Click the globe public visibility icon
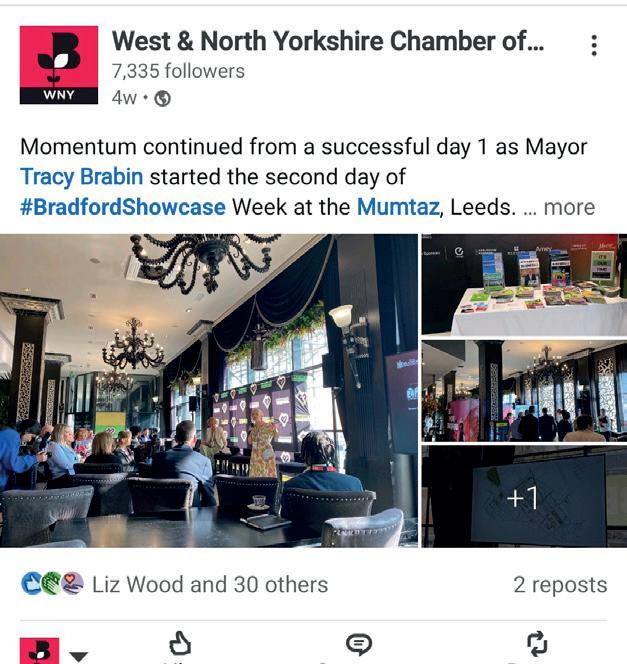 (x=163, y=98)
